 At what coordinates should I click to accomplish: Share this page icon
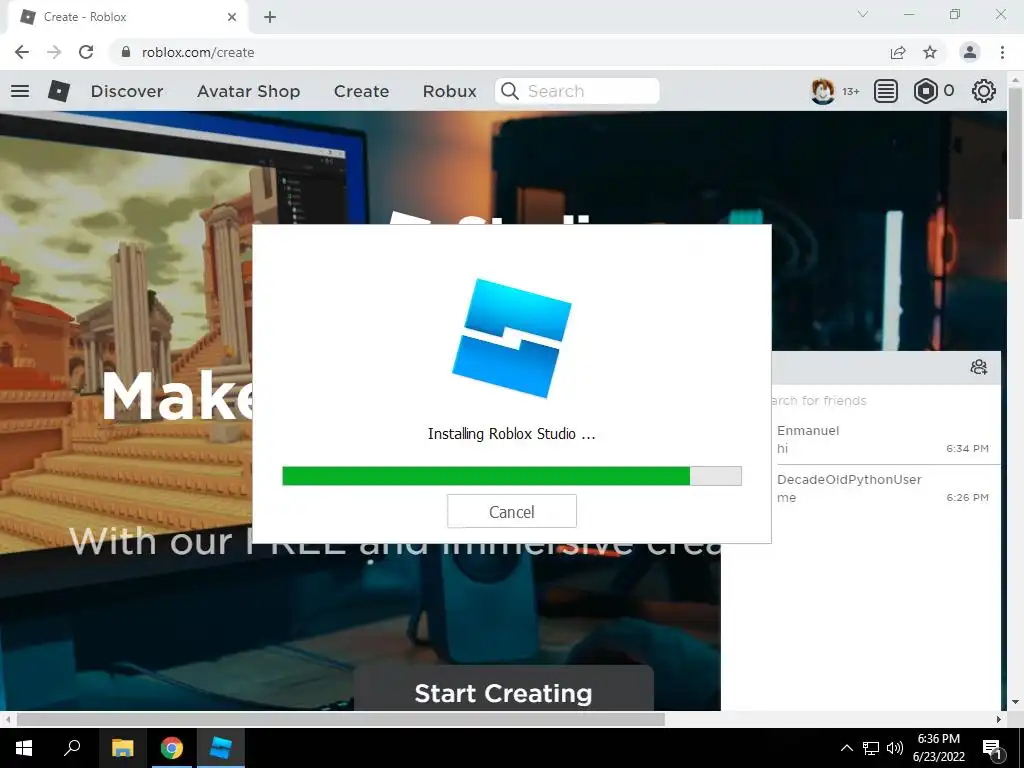898,52
